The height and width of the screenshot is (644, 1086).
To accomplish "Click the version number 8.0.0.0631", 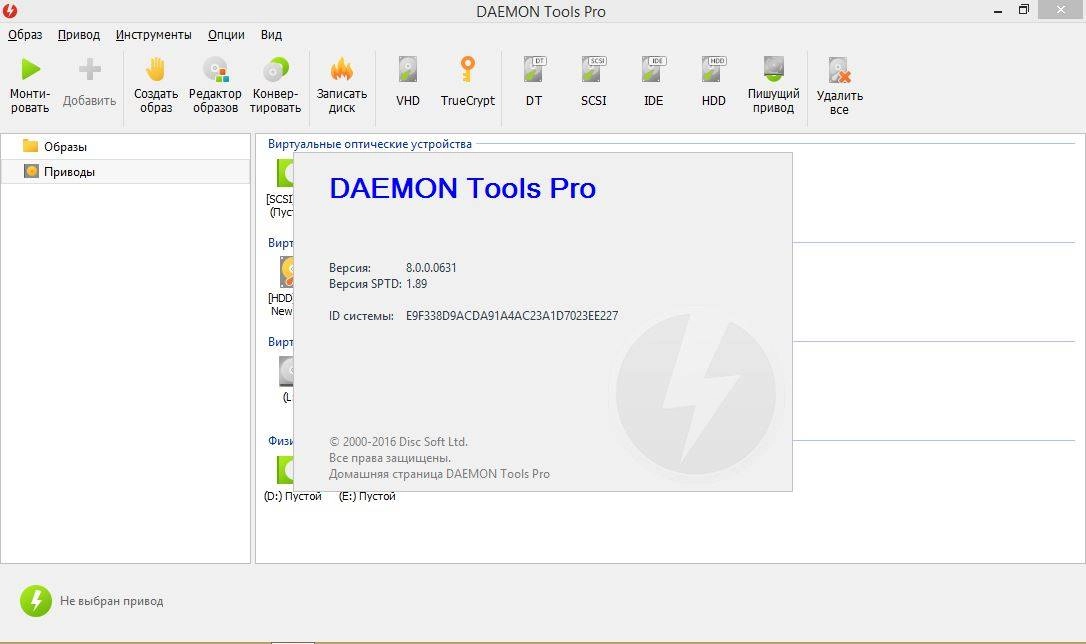I will [431, 268].
